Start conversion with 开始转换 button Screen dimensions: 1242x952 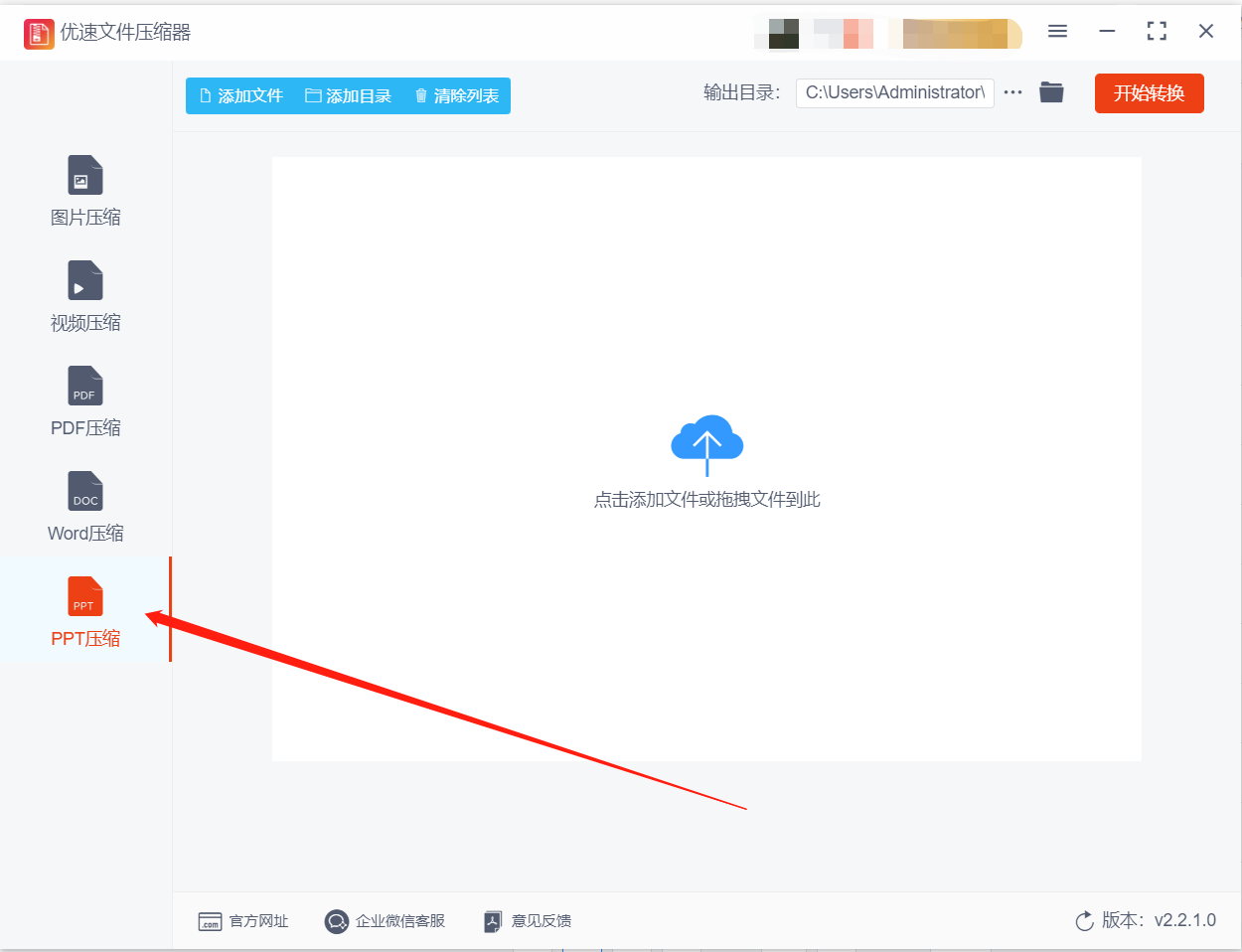[x=1150, y=93]
